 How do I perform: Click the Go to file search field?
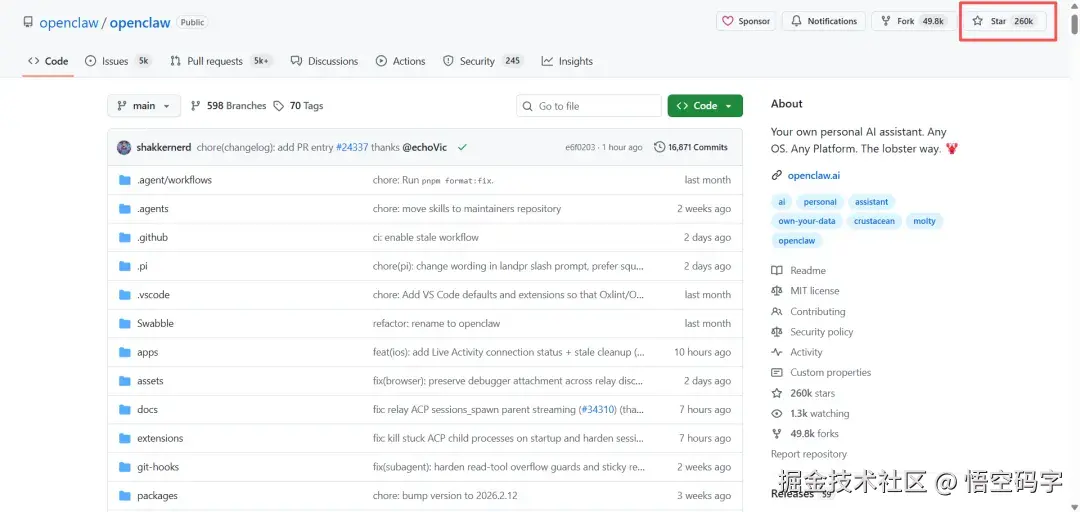click(x=589, y=106)
